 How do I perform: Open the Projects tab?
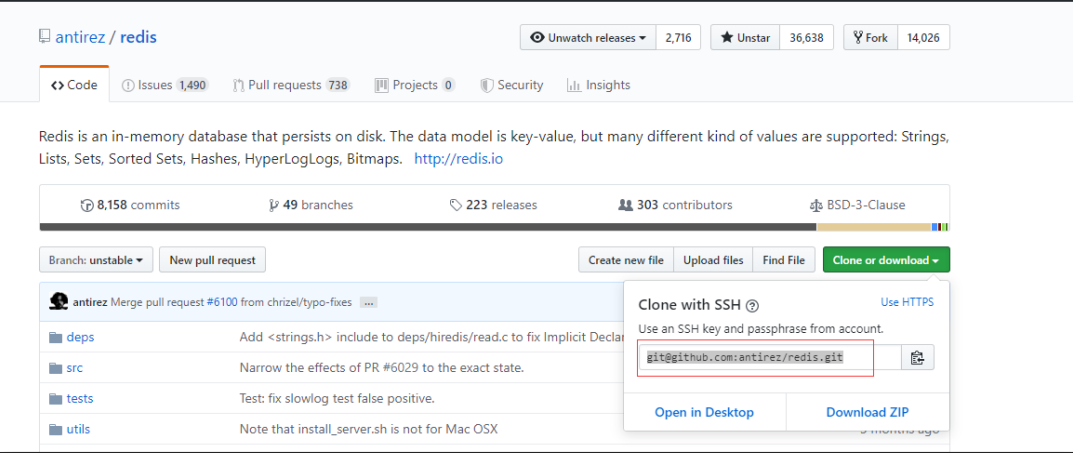(415, 85)
